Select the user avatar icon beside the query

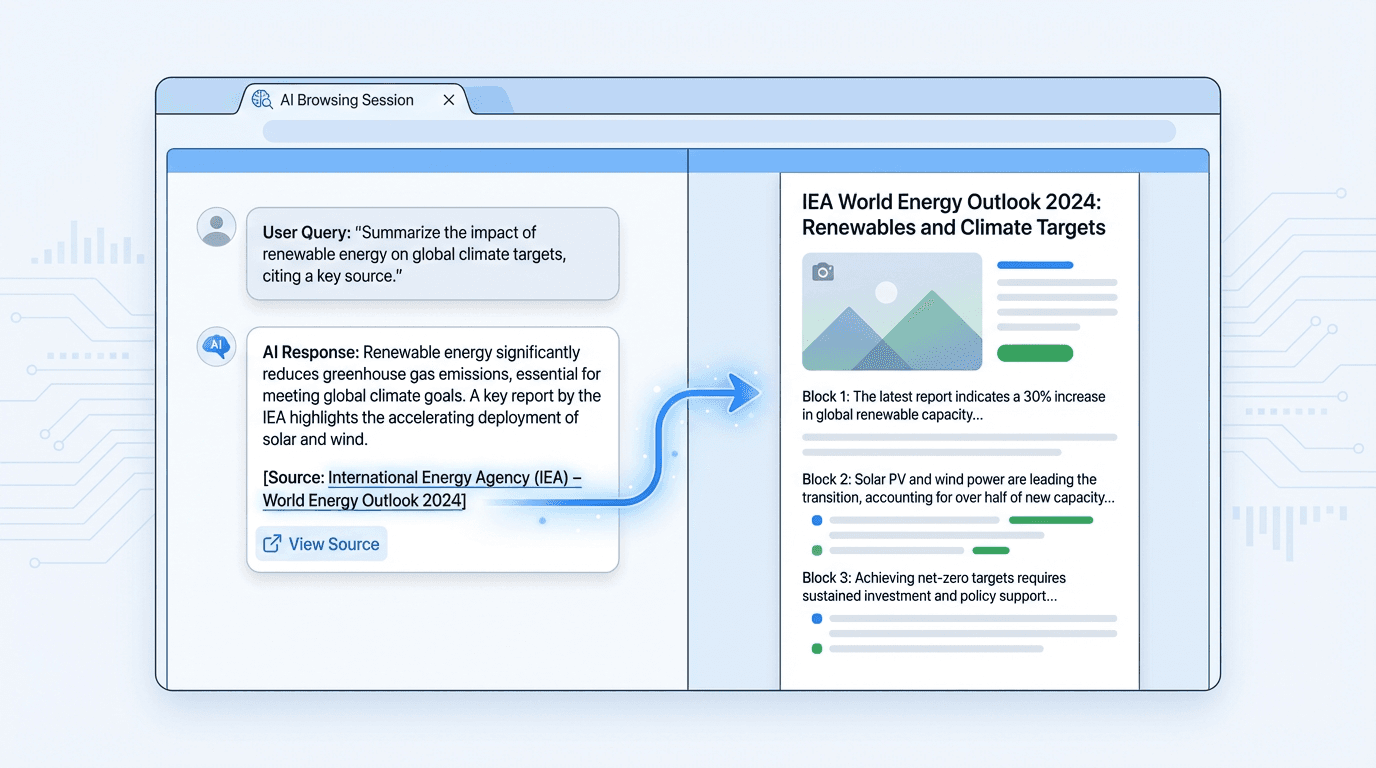pos(216,226)
